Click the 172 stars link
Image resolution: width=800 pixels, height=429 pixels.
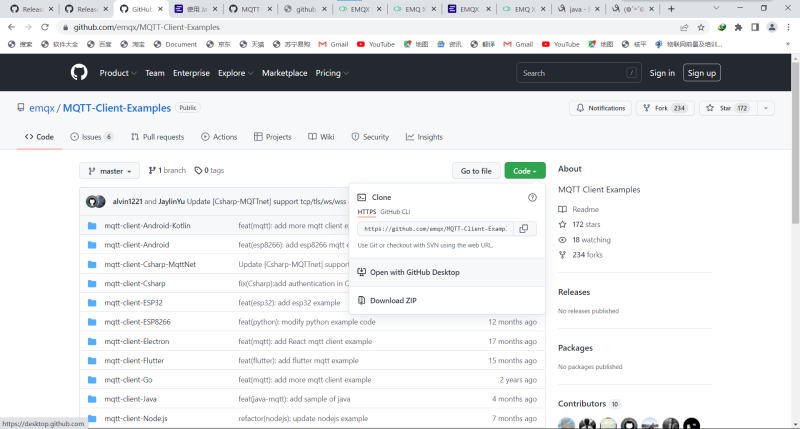(x=586, y=224)
